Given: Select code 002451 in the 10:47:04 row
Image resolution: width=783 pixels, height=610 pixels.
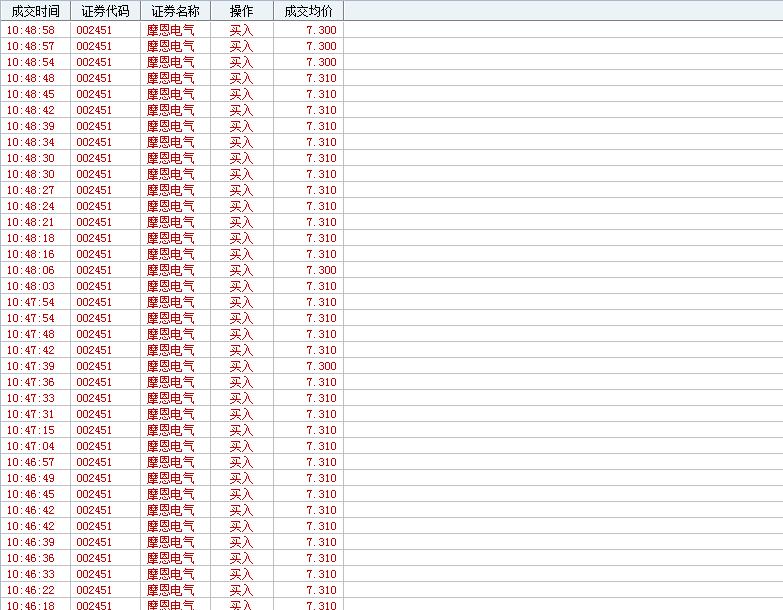Looking at the screenshot, I should [94, 446].
